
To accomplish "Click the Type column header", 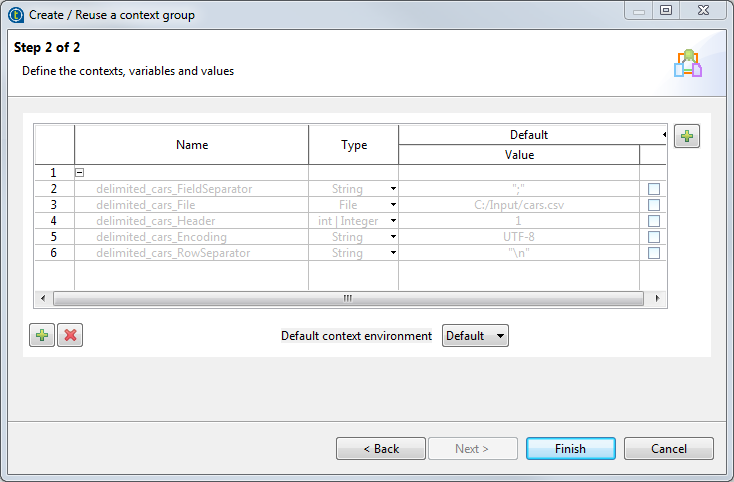I will click(354, 145).
